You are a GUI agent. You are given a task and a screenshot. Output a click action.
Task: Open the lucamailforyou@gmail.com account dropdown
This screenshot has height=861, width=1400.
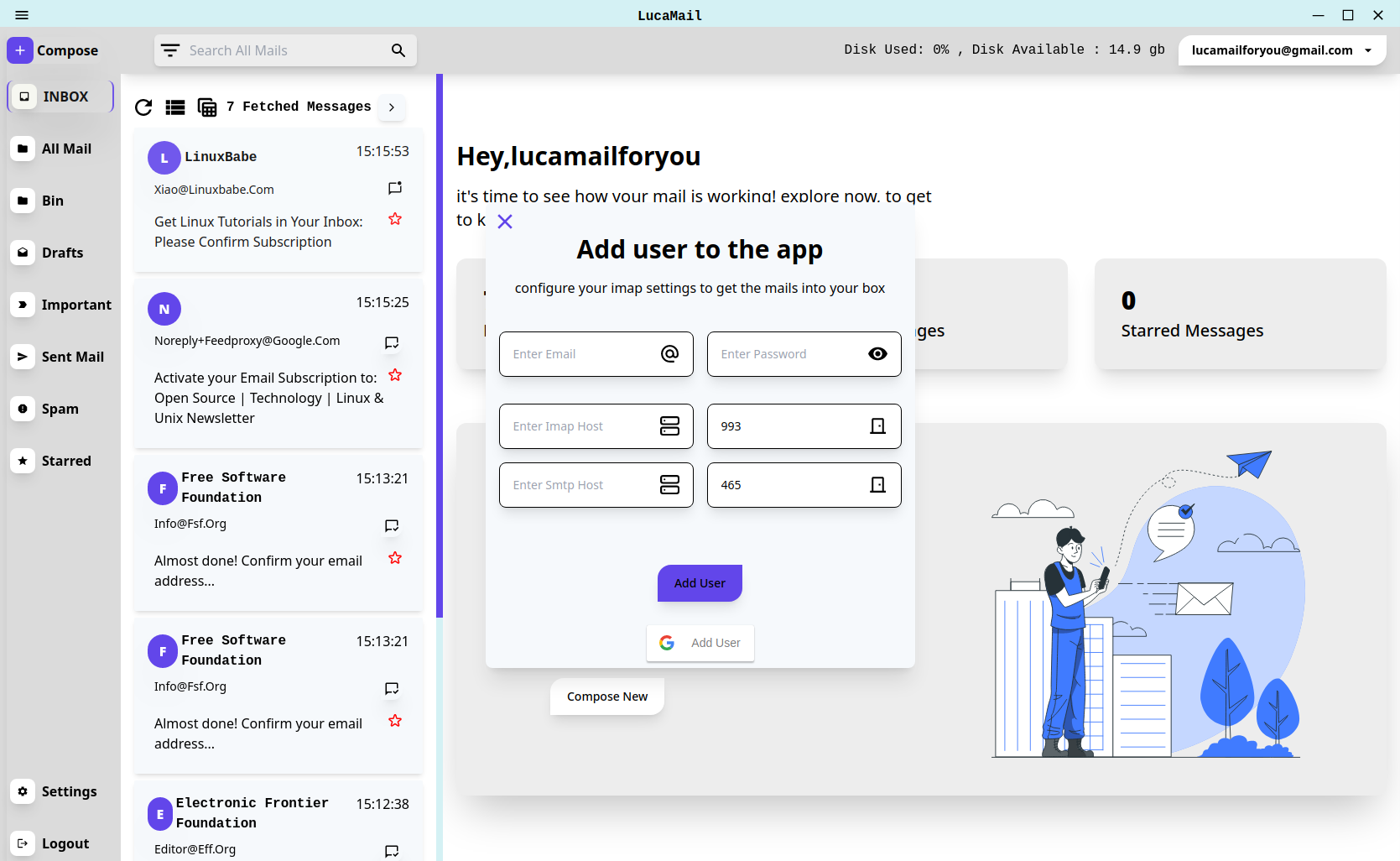(x=1281, y=50)
